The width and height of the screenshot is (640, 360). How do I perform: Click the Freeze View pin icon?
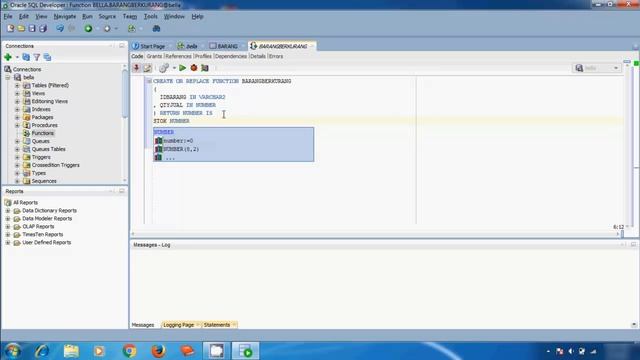pyautogui.click(x=137, y=68)
